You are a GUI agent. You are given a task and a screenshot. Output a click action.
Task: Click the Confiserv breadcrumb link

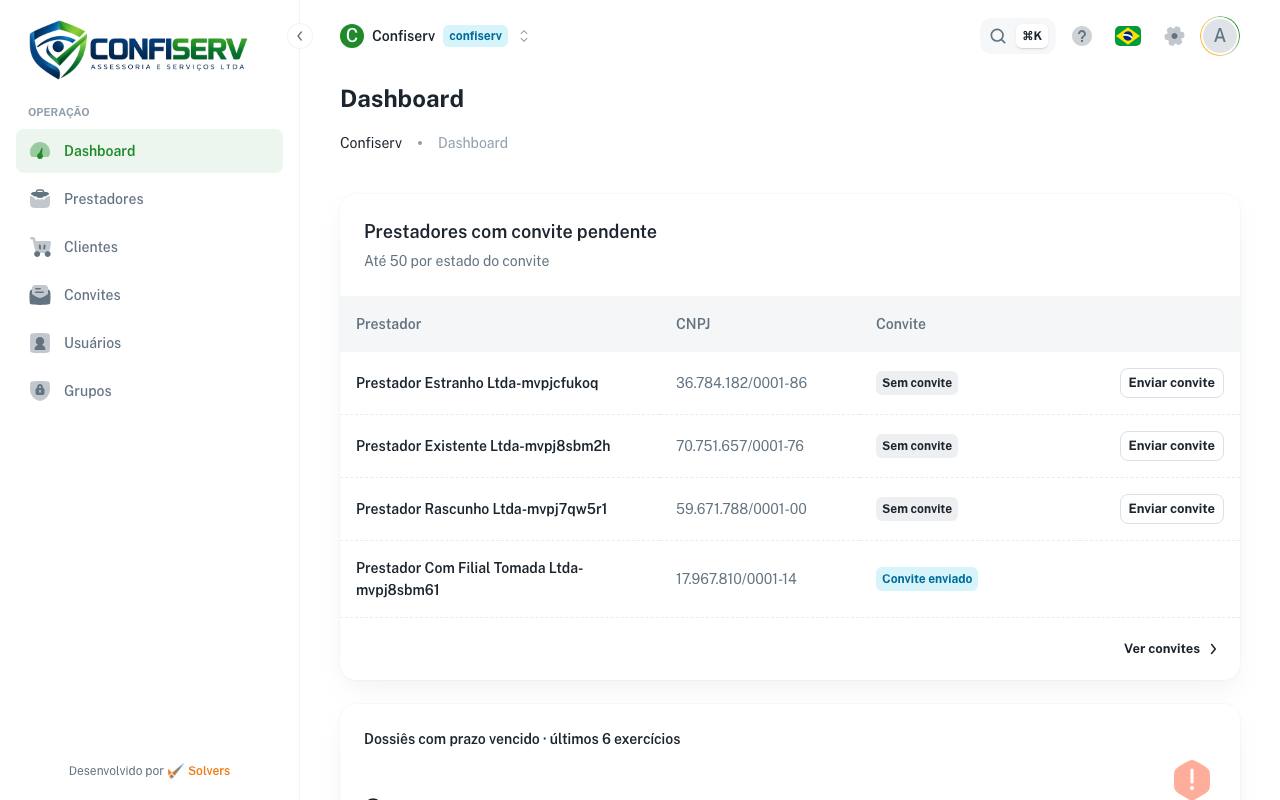click(x=371, y=143)
